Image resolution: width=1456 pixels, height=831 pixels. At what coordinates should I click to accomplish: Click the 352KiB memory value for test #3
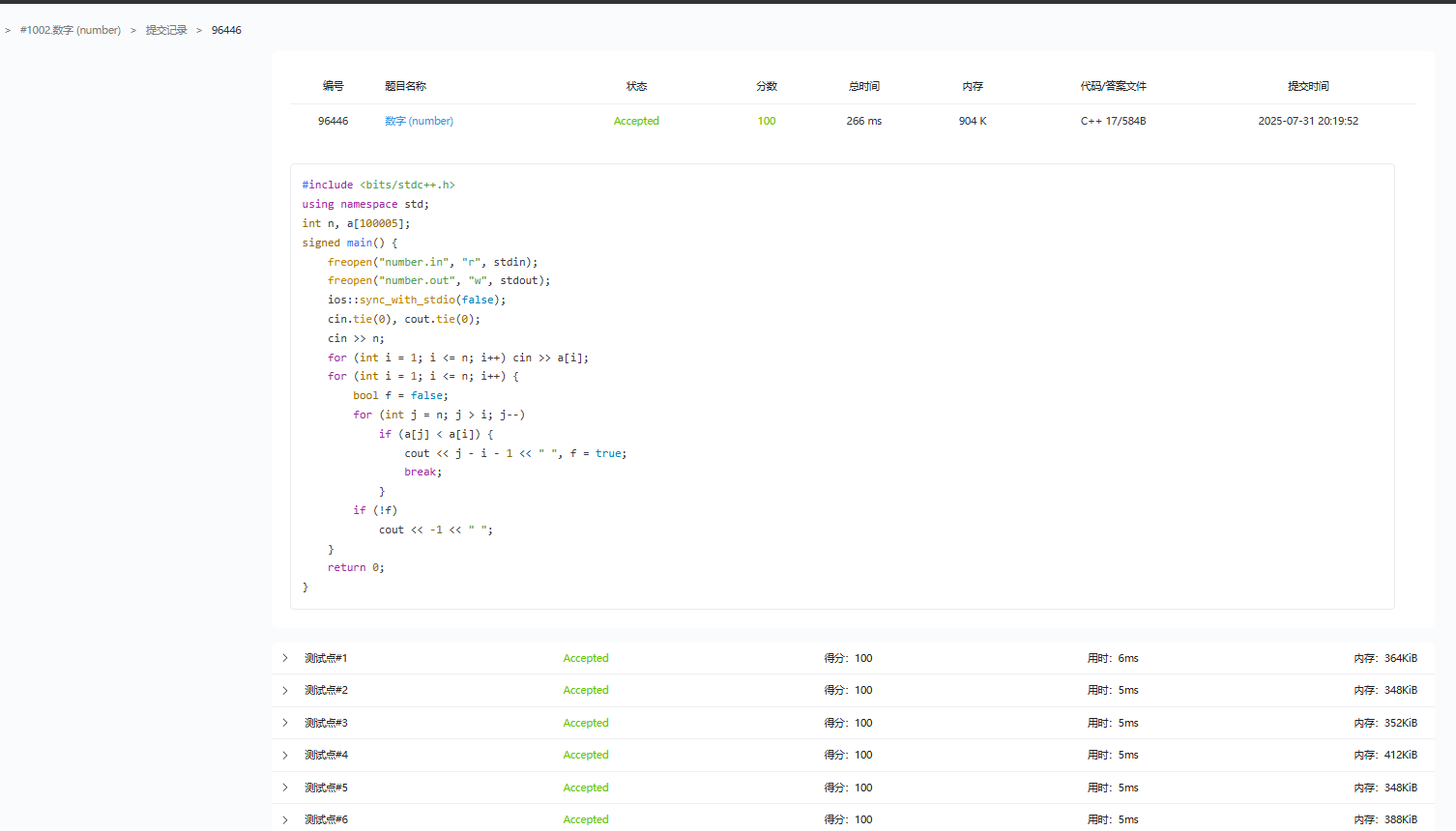coord(1400,723)
